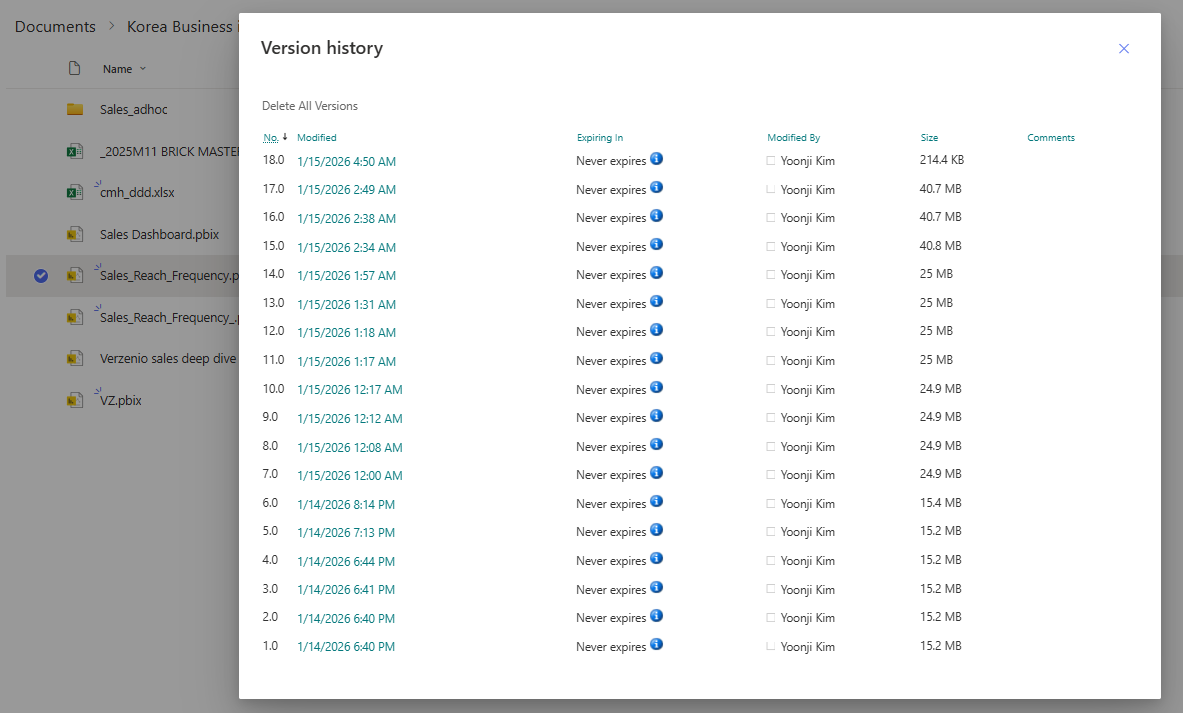Image resolution: width=1183 pixels, height=713 pixels.
Task: Sort by the No. column header
Action: [271, 137]
